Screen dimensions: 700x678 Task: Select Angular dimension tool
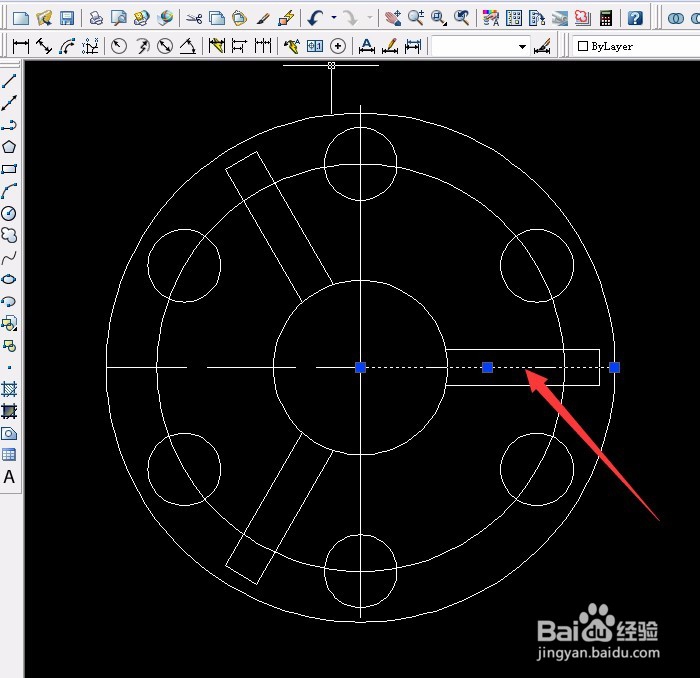point(188,46)
